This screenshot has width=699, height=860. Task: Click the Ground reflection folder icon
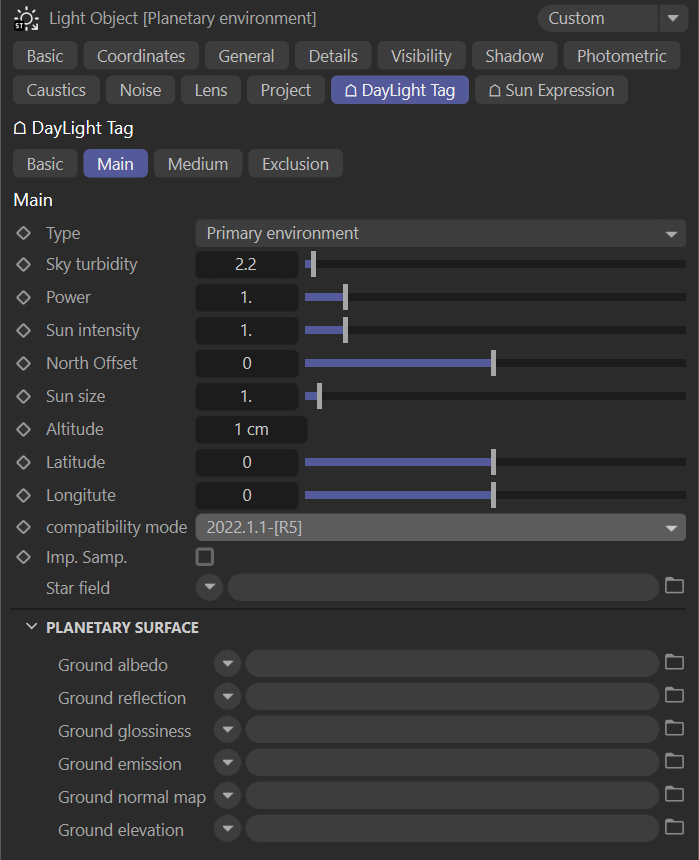pyautogui.click(x=673, y=697)
